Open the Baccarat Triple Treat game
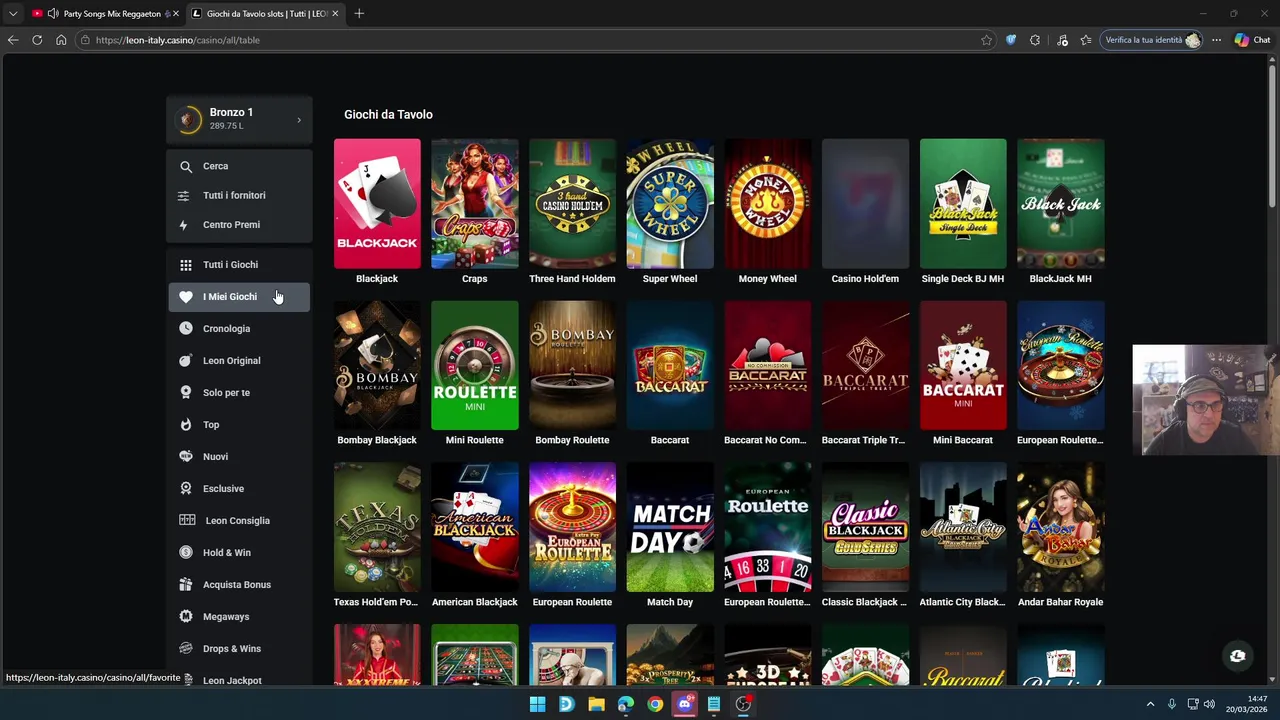The image size is (1280, 720). [x=865, y=366]
